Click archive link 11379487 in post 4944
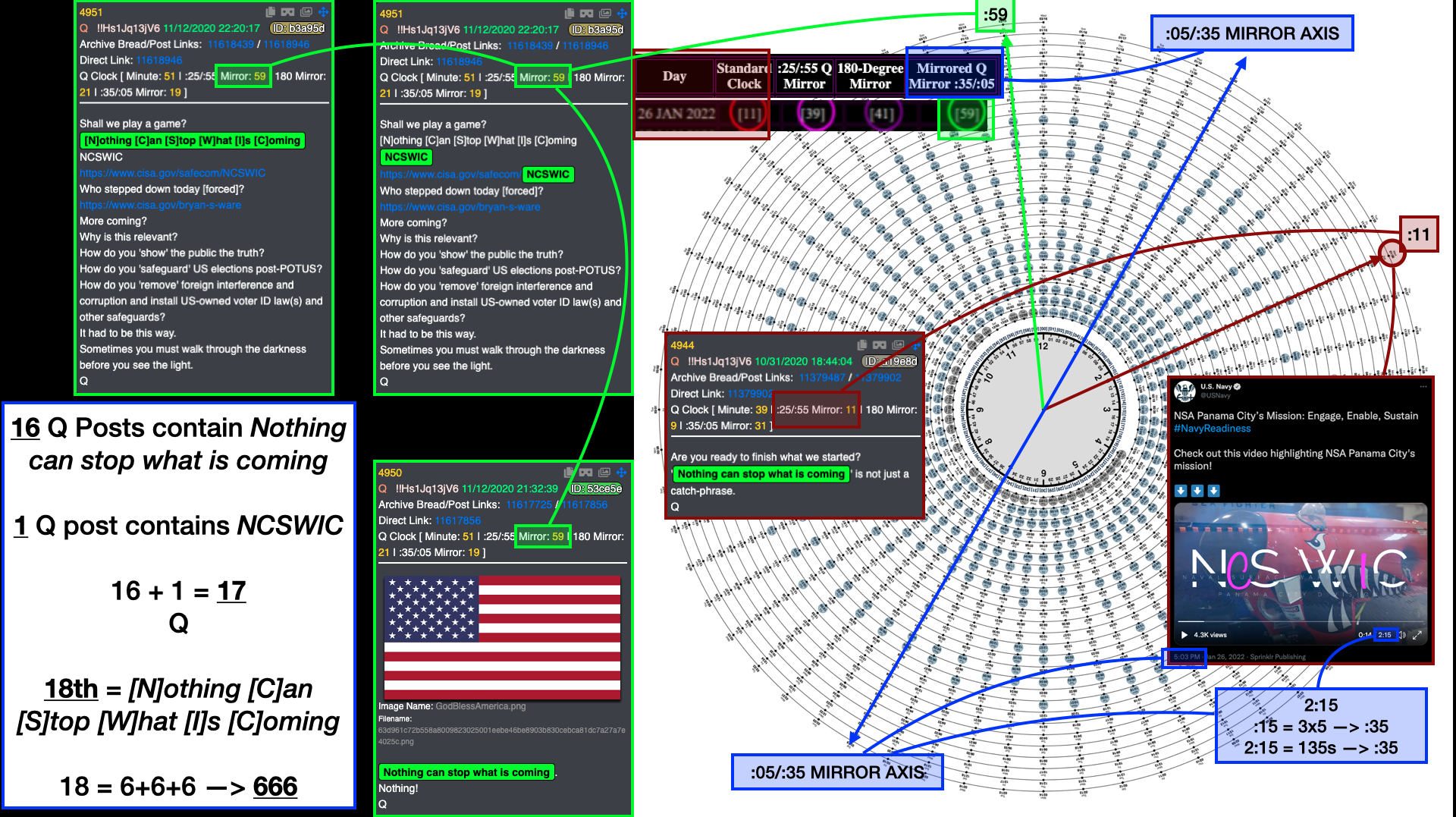1456x817 pixels. tap(822, 377)
